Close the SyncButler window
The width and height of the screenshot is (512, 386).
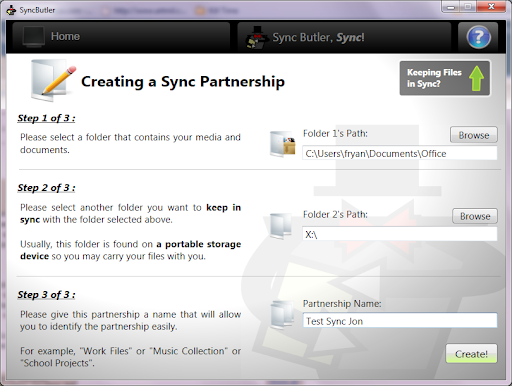coord(491,7)
